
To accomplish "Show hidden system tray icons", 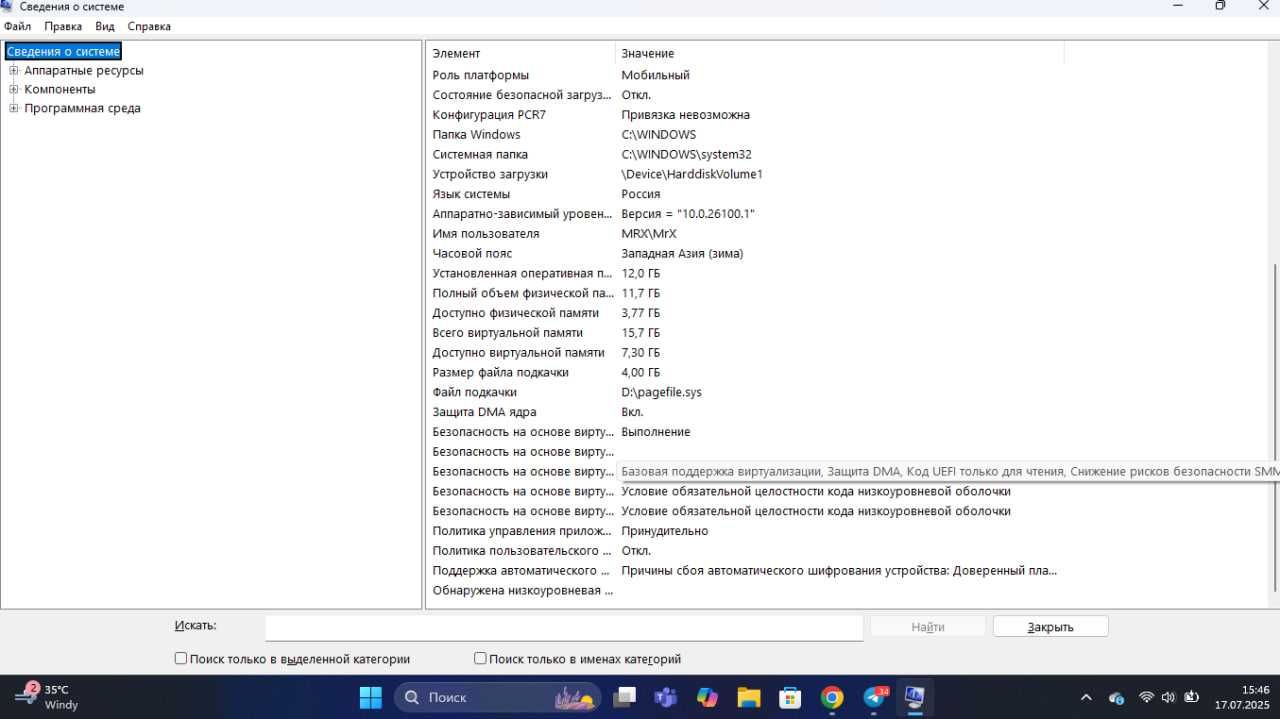I will pyautogui.click(x=1087, y=697).
